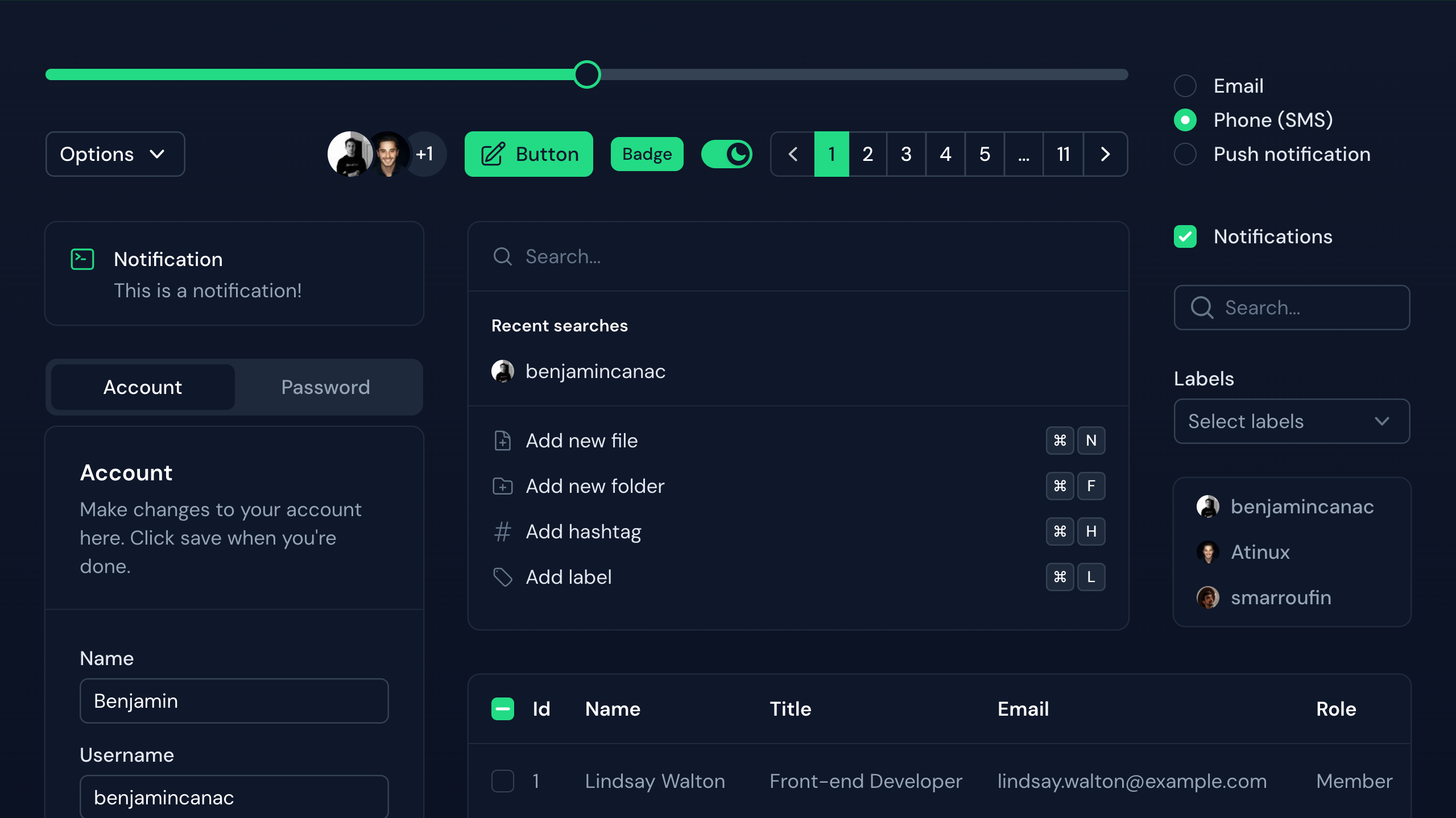Click the previous page arrow in pagination

coord(793,154)
